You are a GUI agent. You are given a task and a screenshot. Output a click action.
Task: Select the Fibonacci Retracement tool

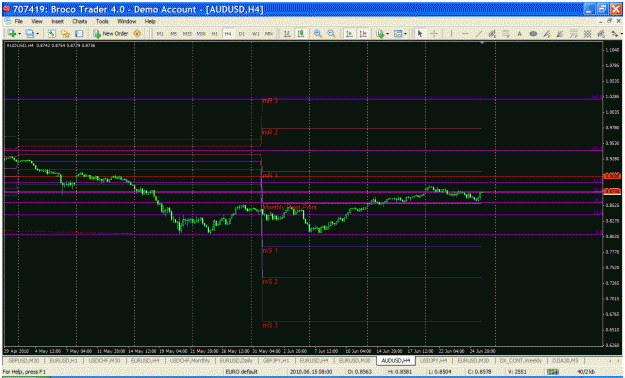(506, 34)
